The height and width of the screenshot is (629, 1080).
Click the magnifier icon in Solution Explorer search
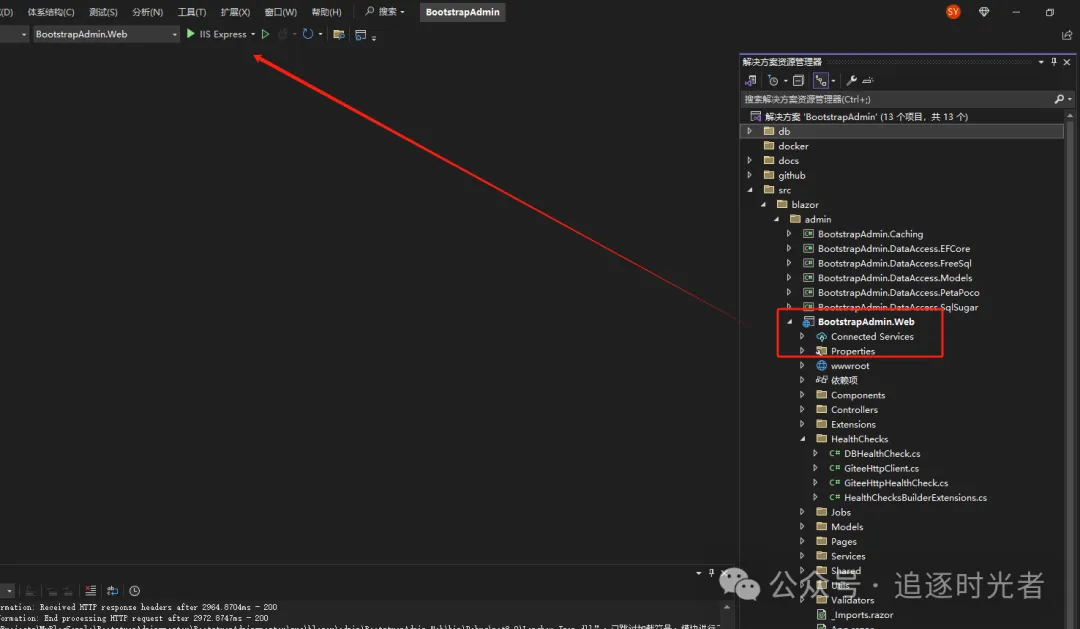point(1059,99)
